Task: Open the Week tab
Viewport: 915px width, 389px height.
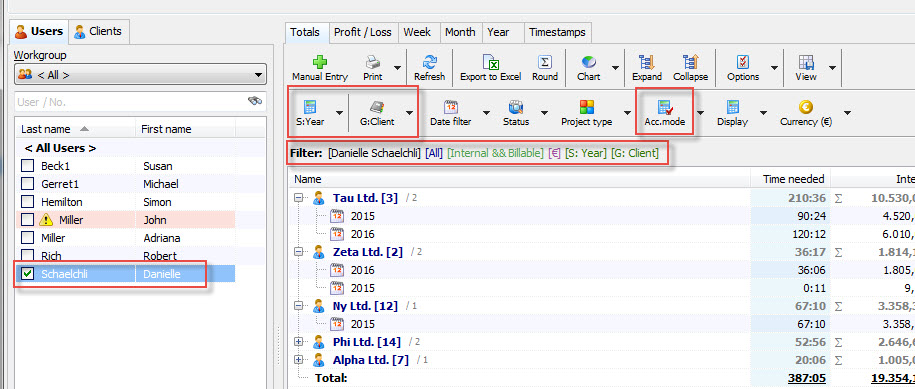Action: point(417,33)
